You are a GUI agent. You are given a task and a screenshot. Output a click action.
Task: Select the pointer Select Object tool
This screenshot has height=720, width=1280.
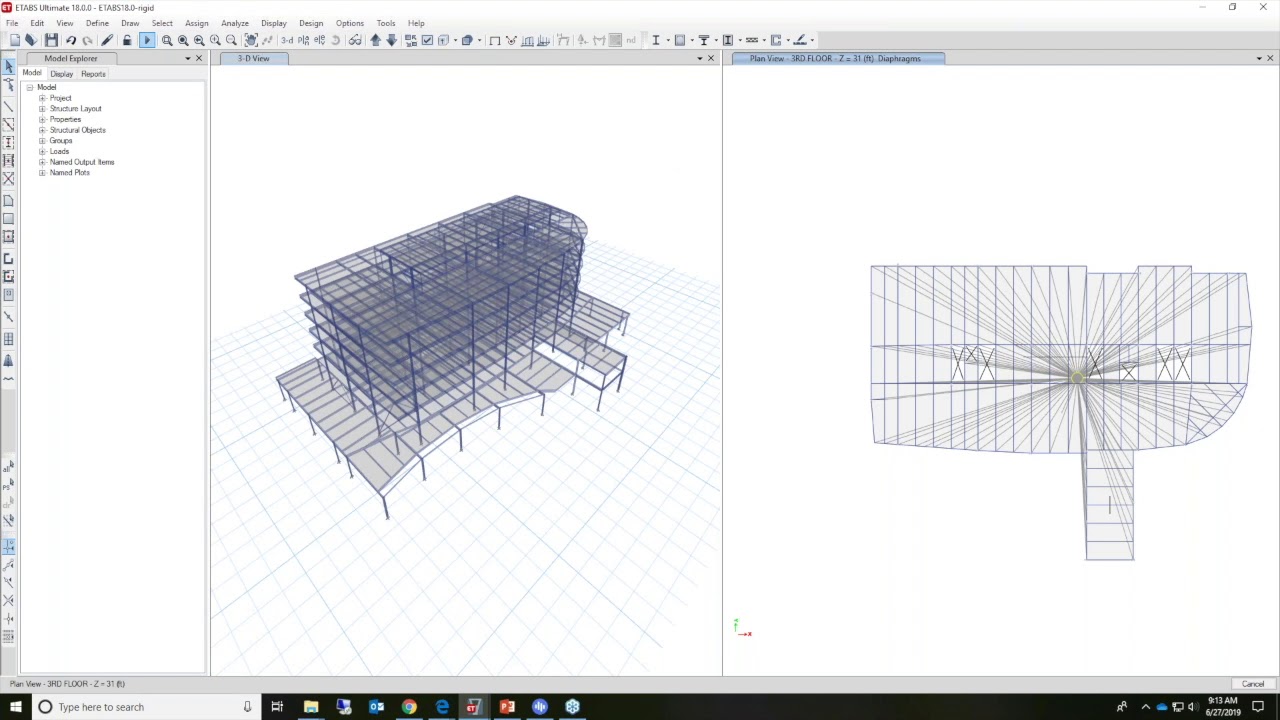coord(9,67)
